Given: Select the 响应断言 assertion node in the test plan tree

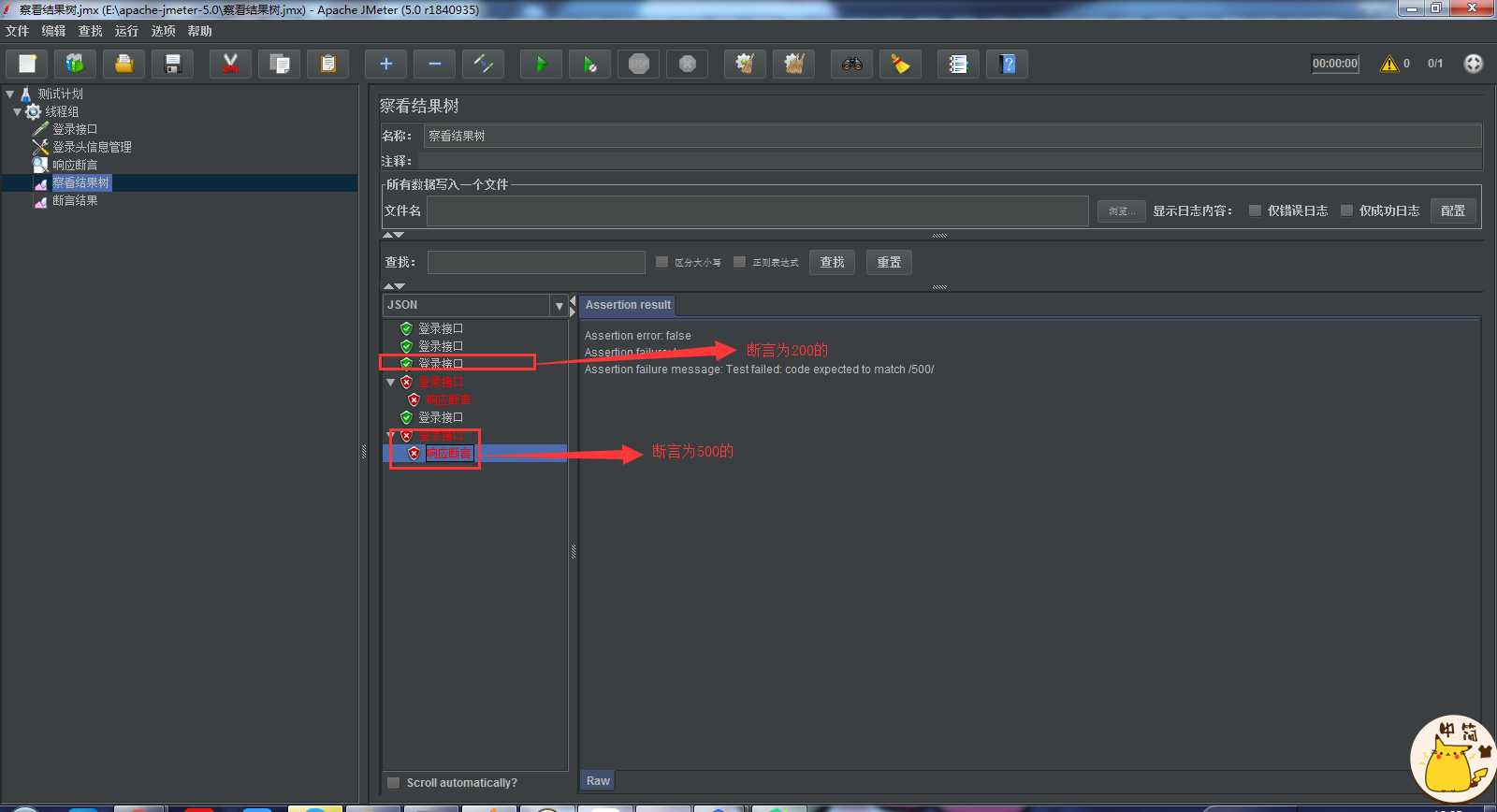Looking at the screenshot, I should pos(75,165).
